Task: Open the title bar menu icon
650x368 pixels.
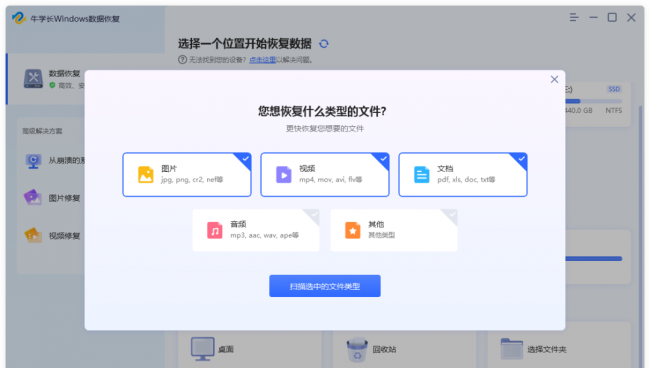Action: (574, 17)
